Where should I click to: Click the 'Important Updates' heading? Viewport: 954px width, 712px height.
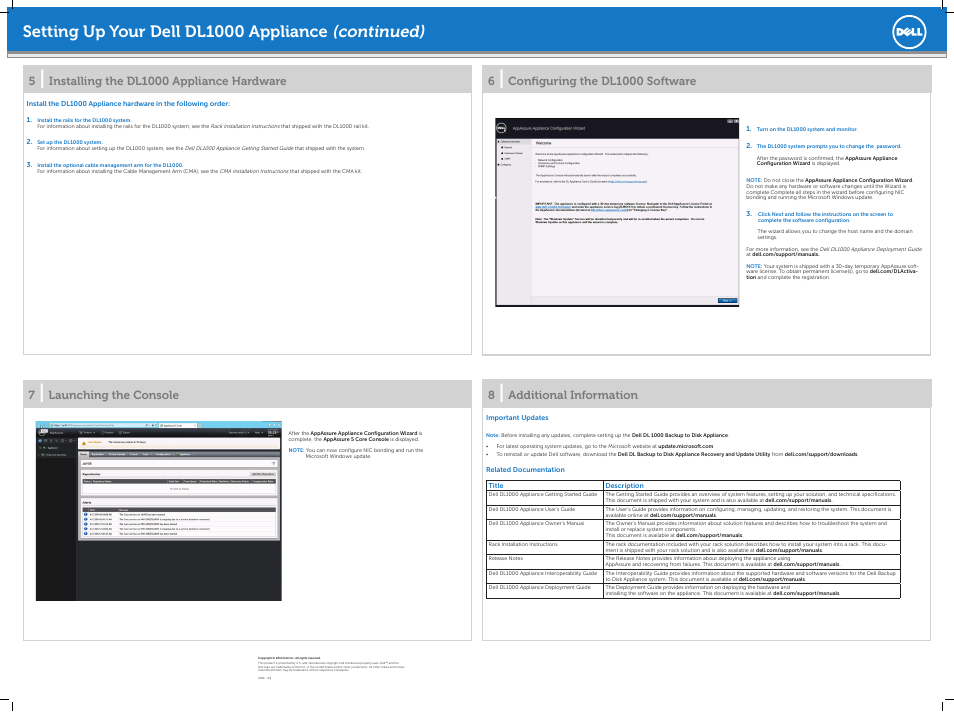pos(517,417)
